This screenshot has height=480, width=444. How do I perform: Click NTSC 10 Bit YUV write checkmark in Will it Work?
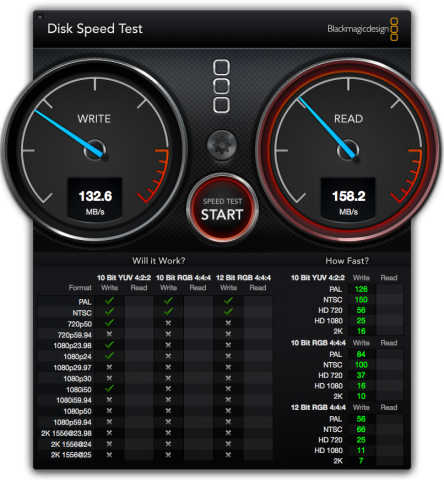point(109,312)
